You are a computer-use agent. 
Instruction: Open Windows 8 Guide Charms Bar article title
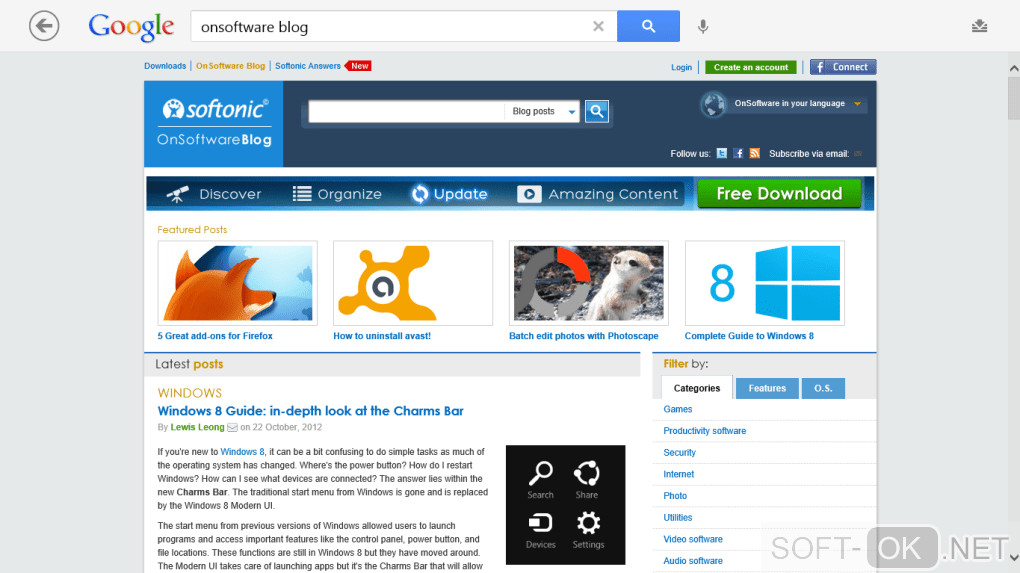pos(310,411)
